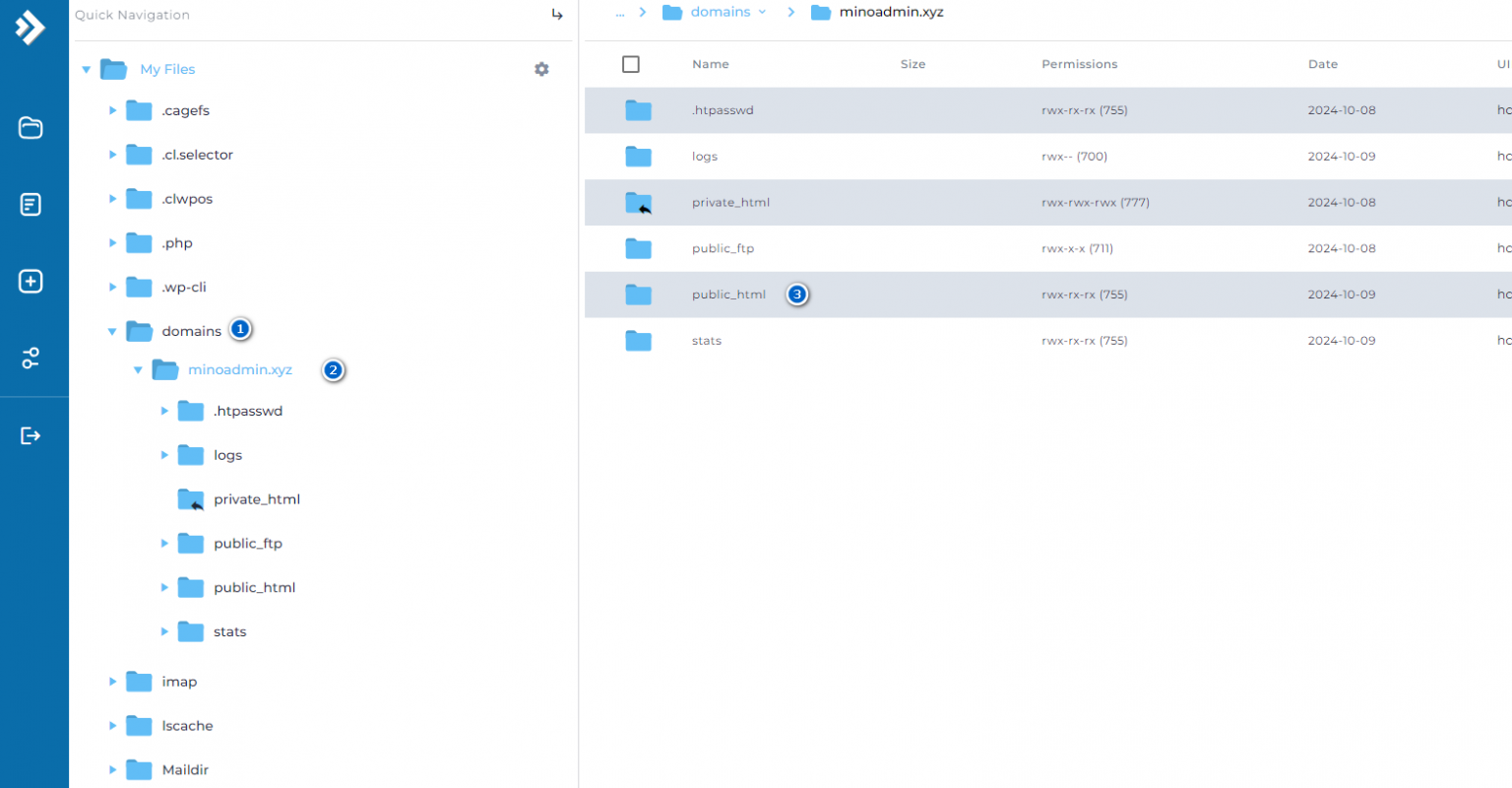
Task: Collapse the minoadmin.xyz folder in tree
Action: 138,370
